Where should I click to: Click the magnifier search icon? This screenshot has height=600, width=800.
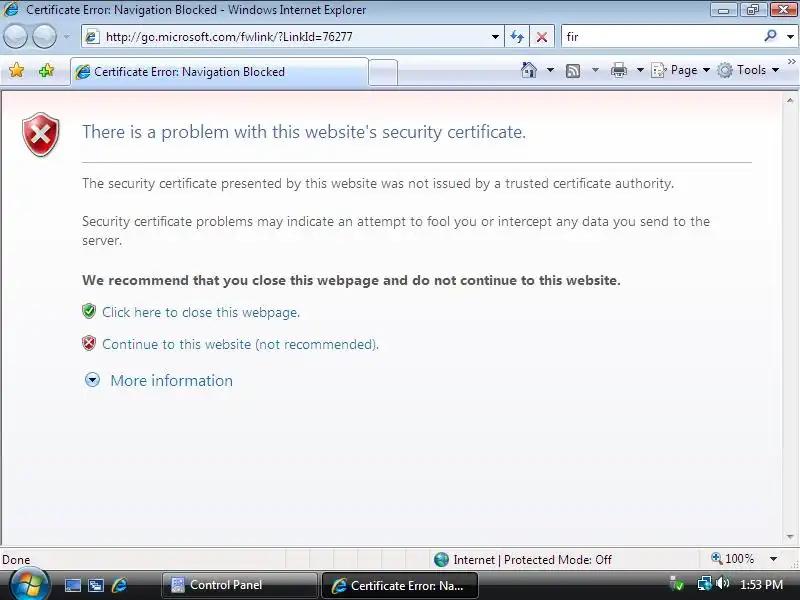click(x=770, y=36)
